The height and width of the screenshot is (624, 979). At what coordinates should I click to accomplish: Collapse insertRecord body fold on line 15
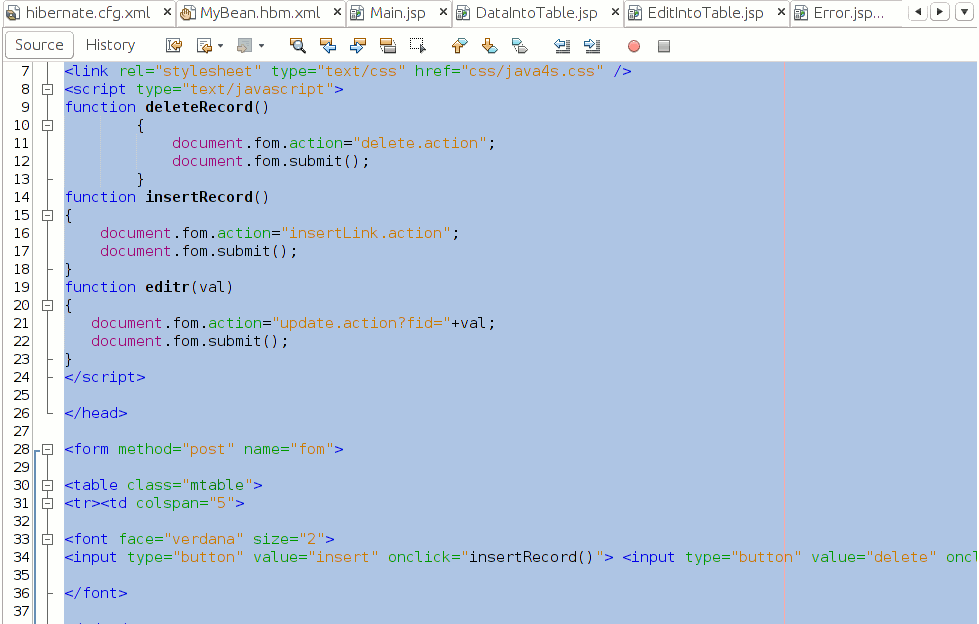pos(47,215)
